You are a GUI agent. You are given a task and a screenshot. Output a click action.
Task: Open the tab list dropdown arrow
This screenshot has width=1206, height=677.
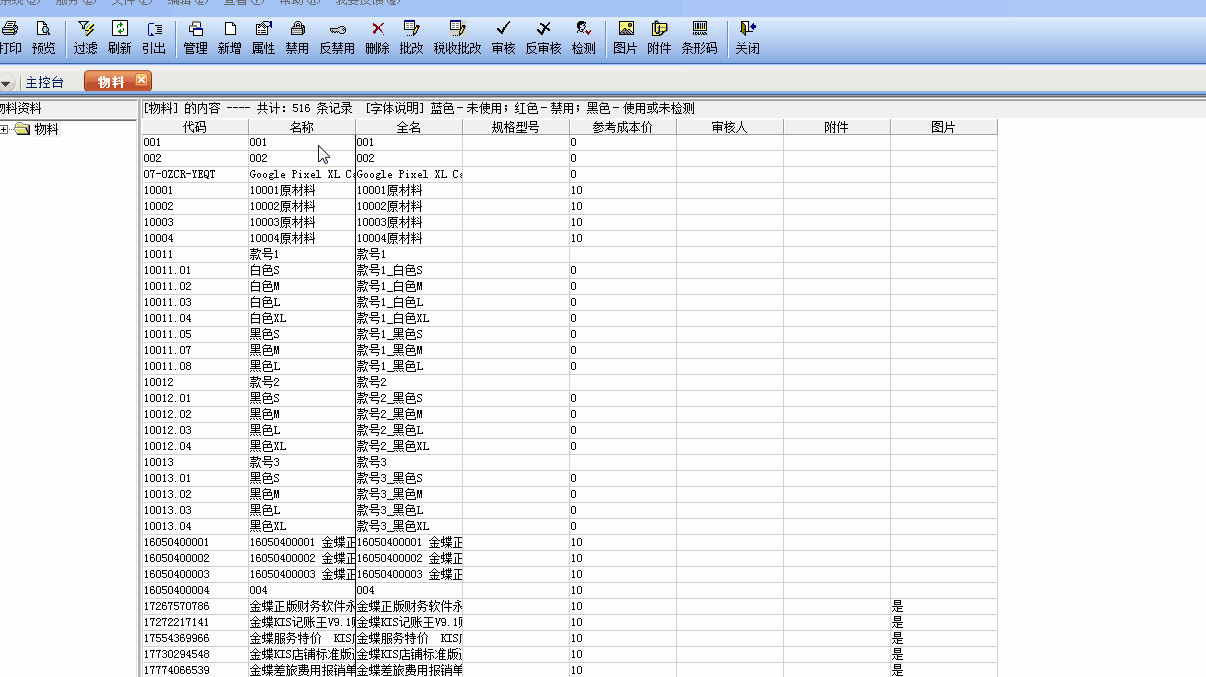tap(6, 83)
